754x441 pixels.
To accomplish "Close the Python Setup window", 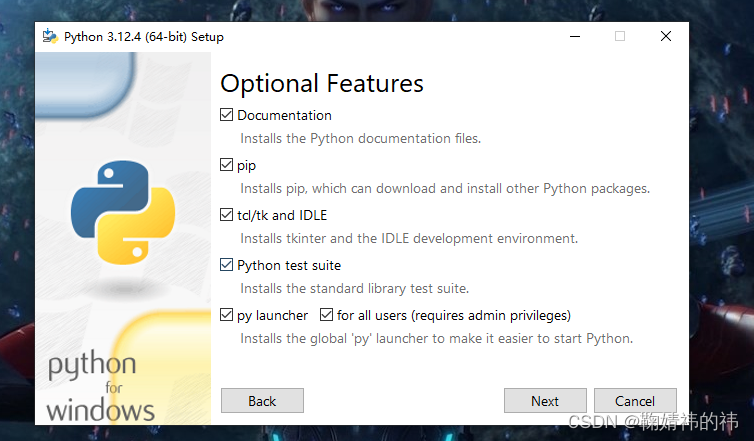I will tap(666, 37).
